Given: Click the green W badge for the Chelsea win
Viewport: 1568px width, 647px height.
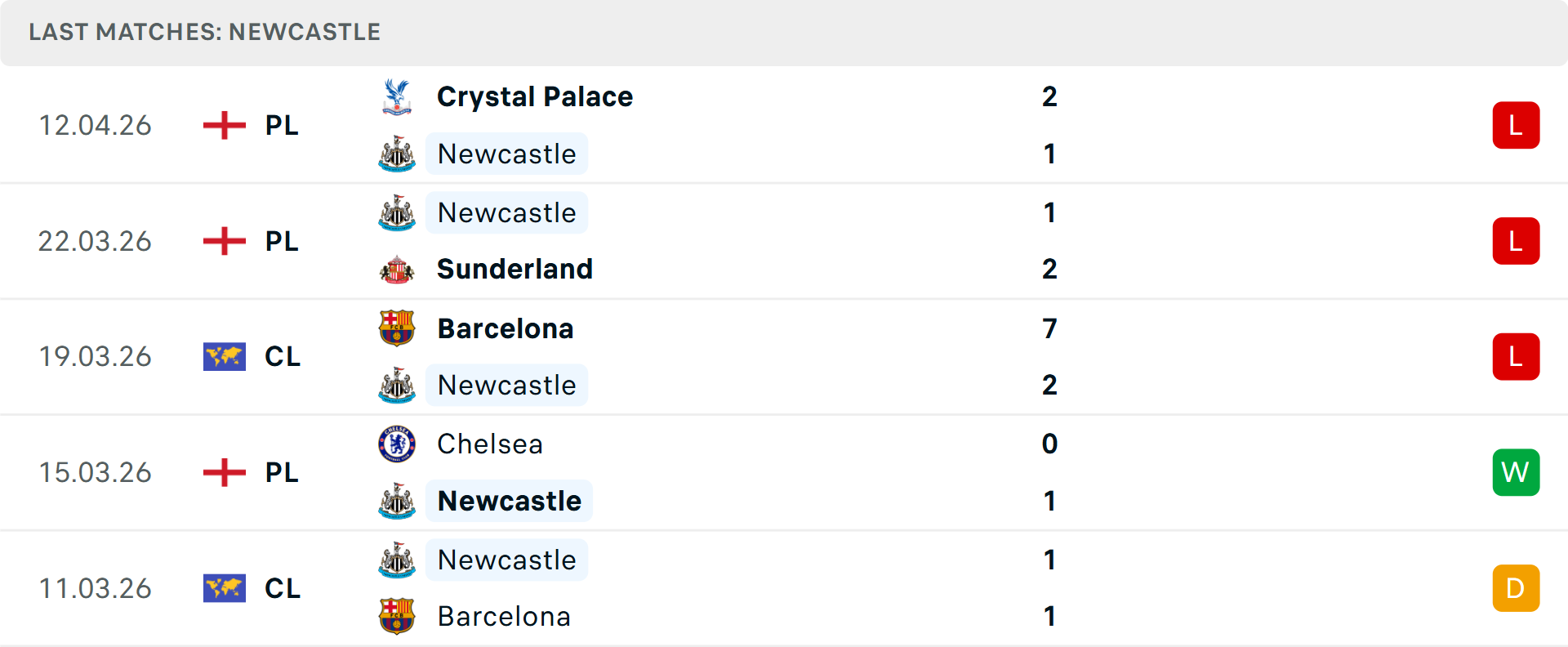Looking at the screenshot, I should (x=1516, y=472).
